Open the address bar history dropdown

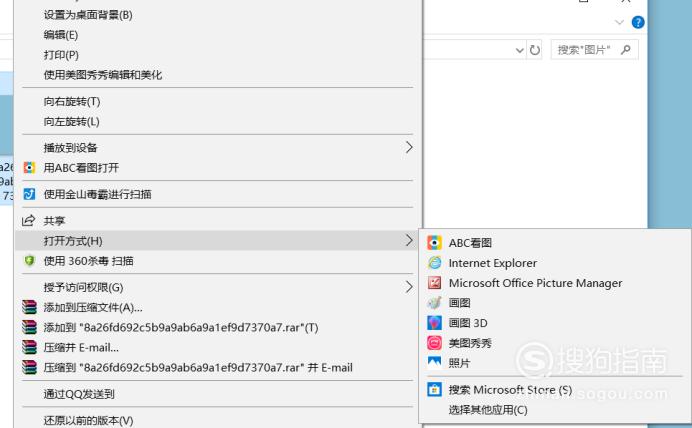519,50
